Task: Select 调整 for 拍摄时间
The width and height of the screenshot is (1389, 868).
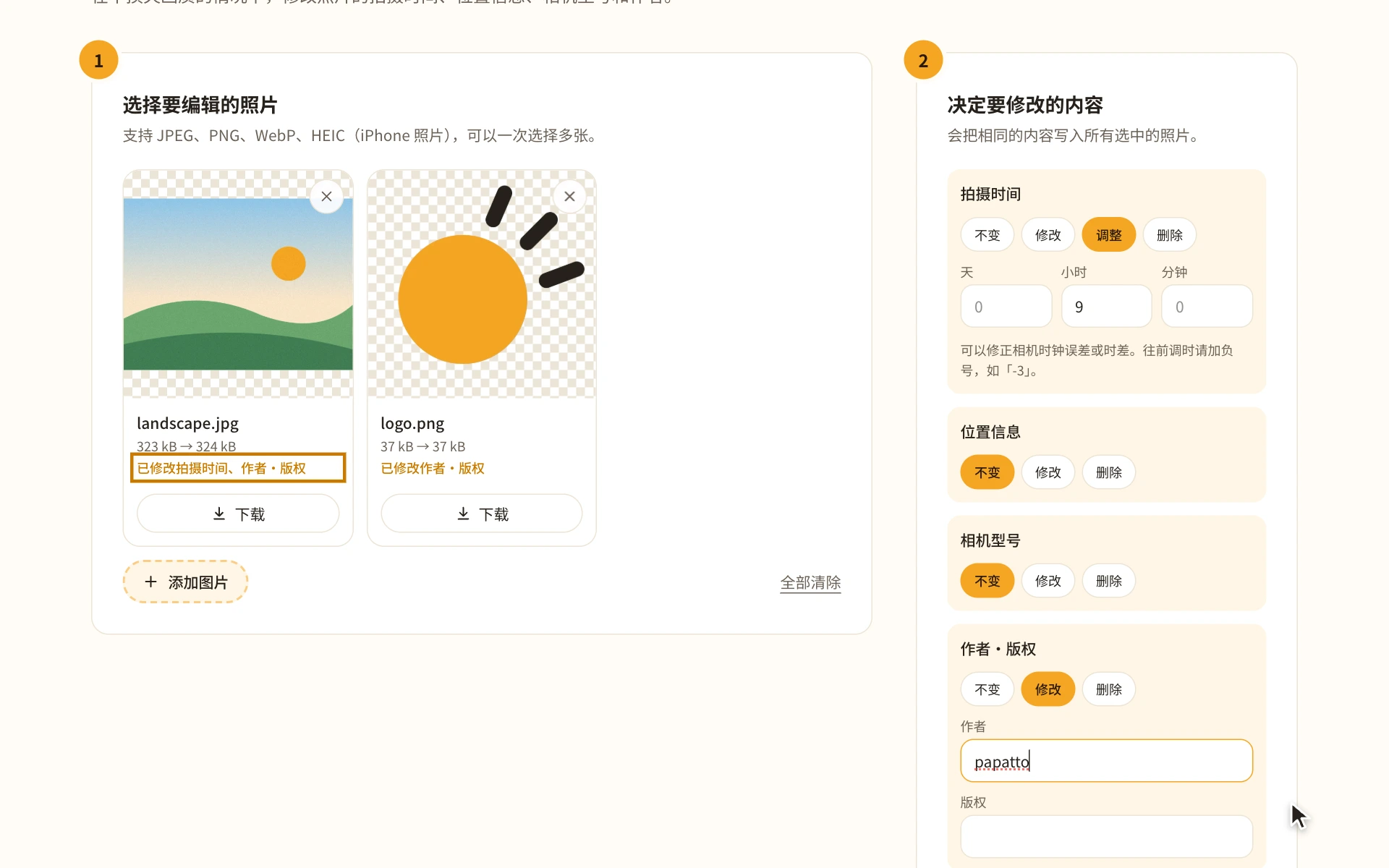Action: click(1108, 235)
